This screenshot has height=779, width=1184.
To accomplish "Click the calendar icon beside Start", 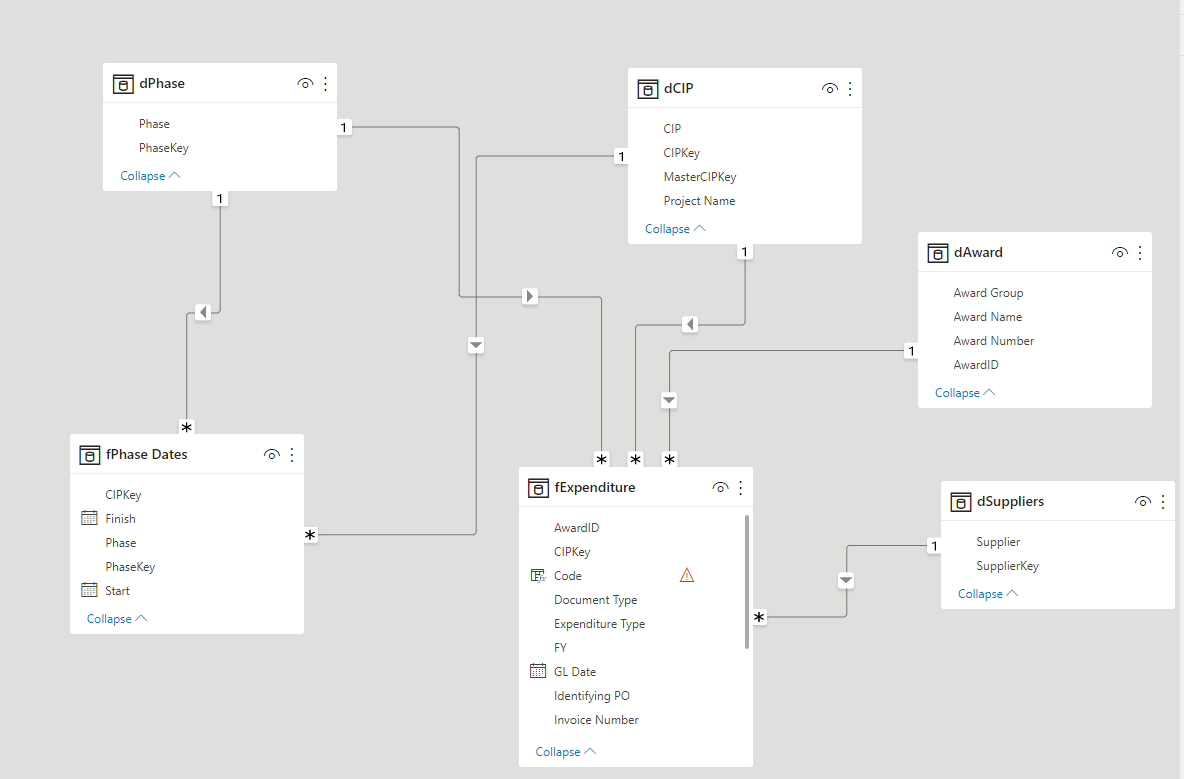I will tap(89, 590).
